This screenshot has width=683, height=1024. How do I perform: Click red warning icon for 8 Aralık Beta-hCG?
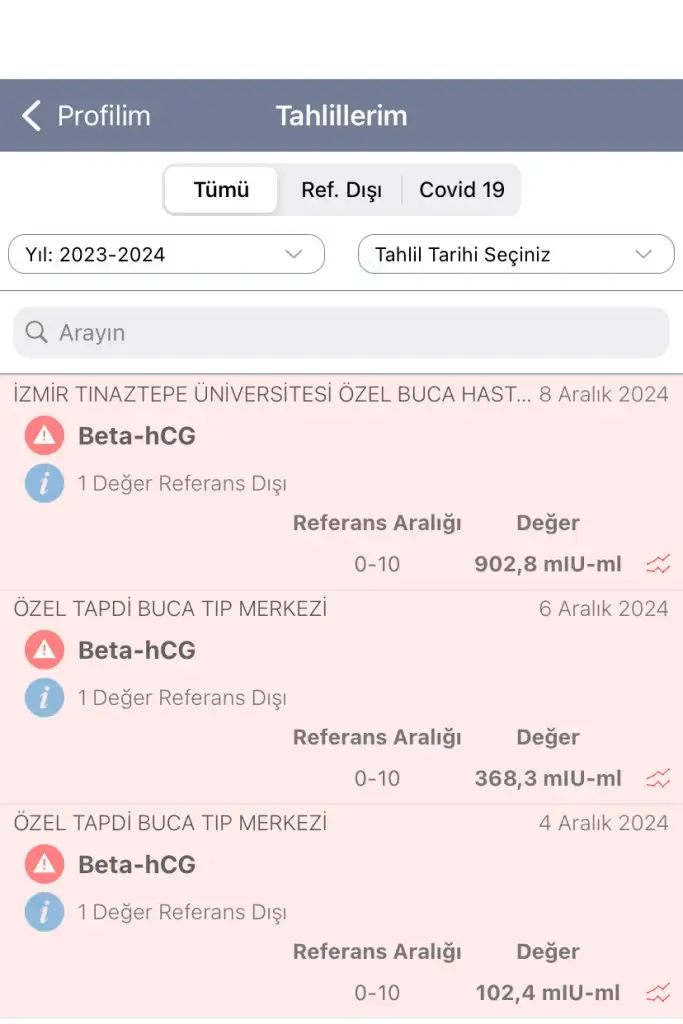tap(44, 437)
